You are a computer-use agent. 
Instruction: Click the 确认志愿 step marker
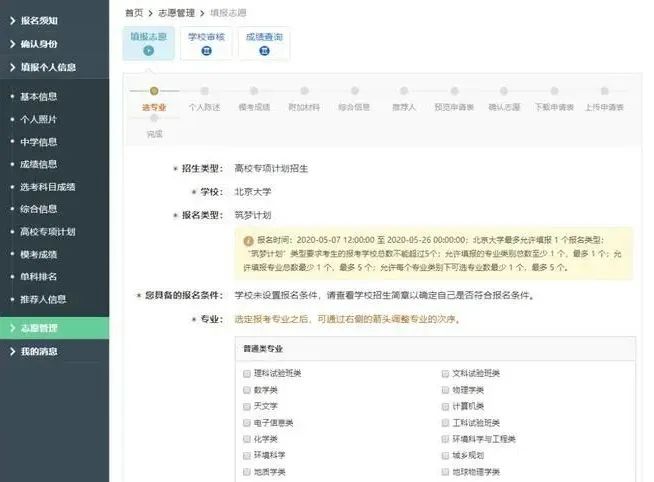pyautogui.click(x=504, y=91)
